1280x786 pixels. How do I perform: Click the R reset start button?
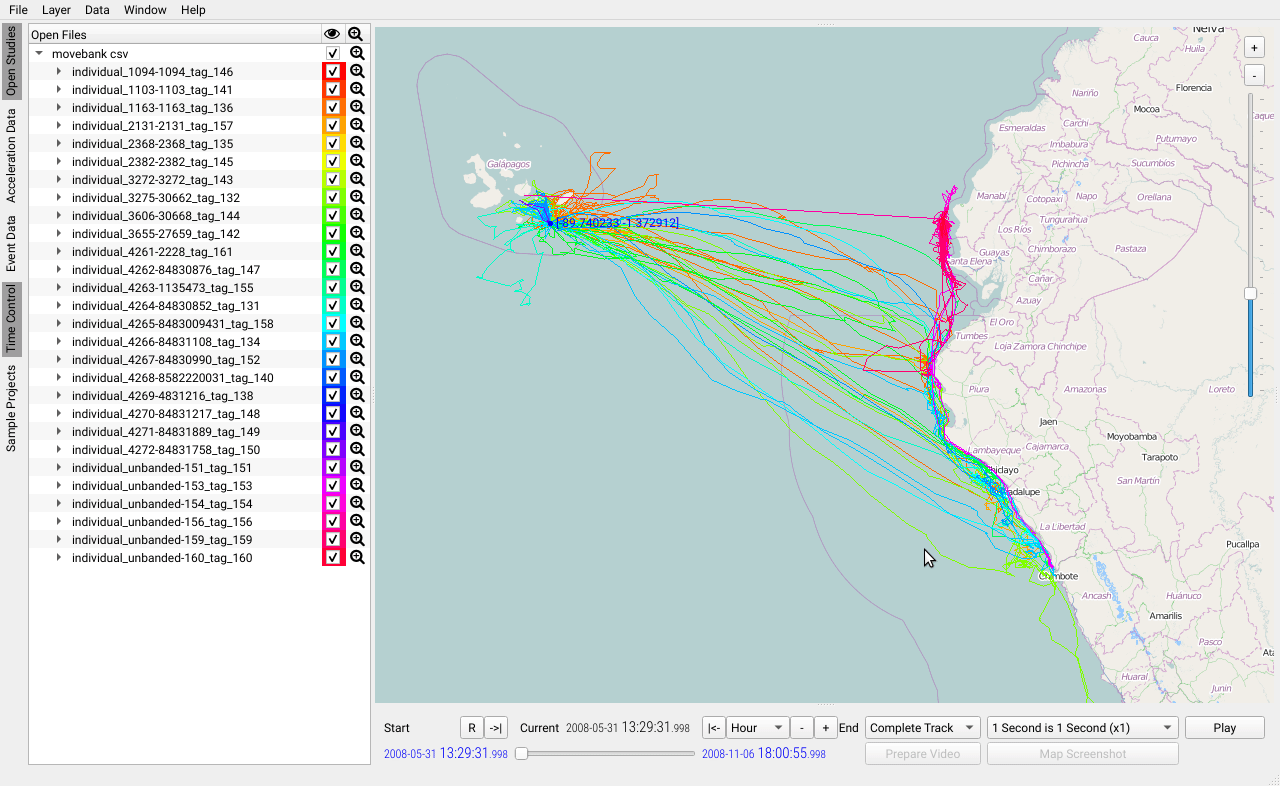pyautogui.click(x=472, y=728)
